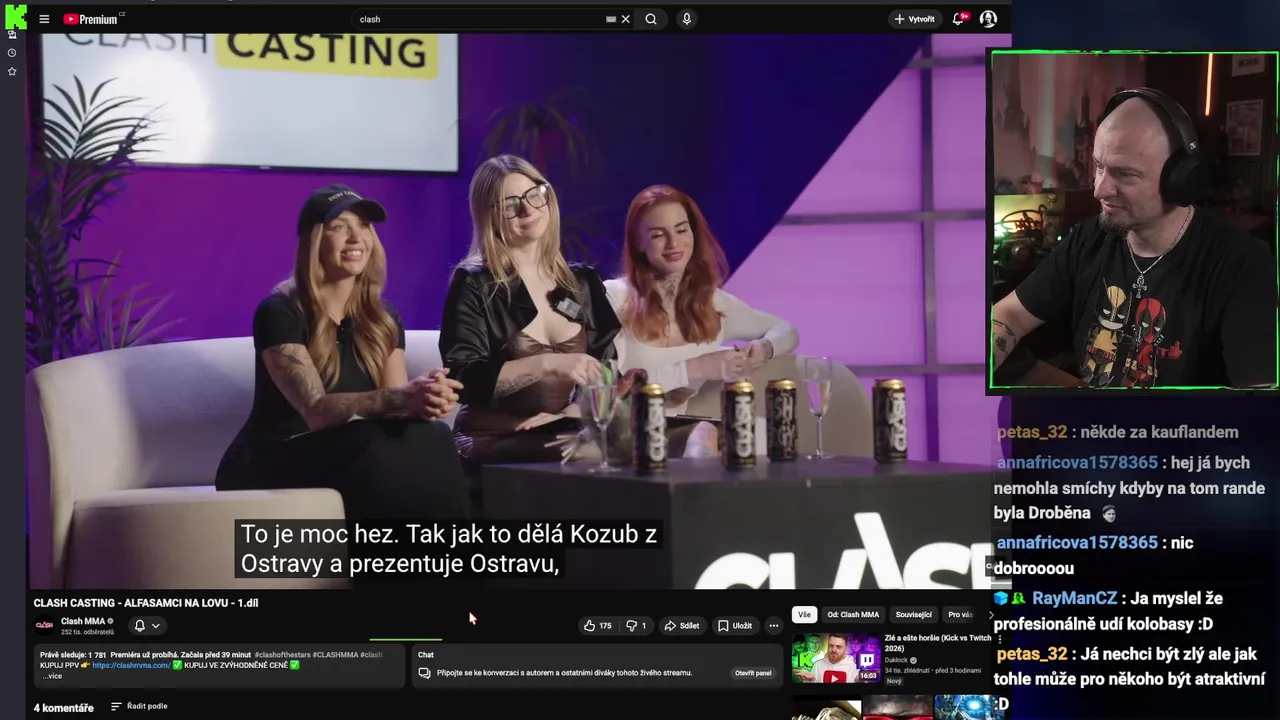Select the Od: Clash MMA chip
1280x720 pixels.
853,615
